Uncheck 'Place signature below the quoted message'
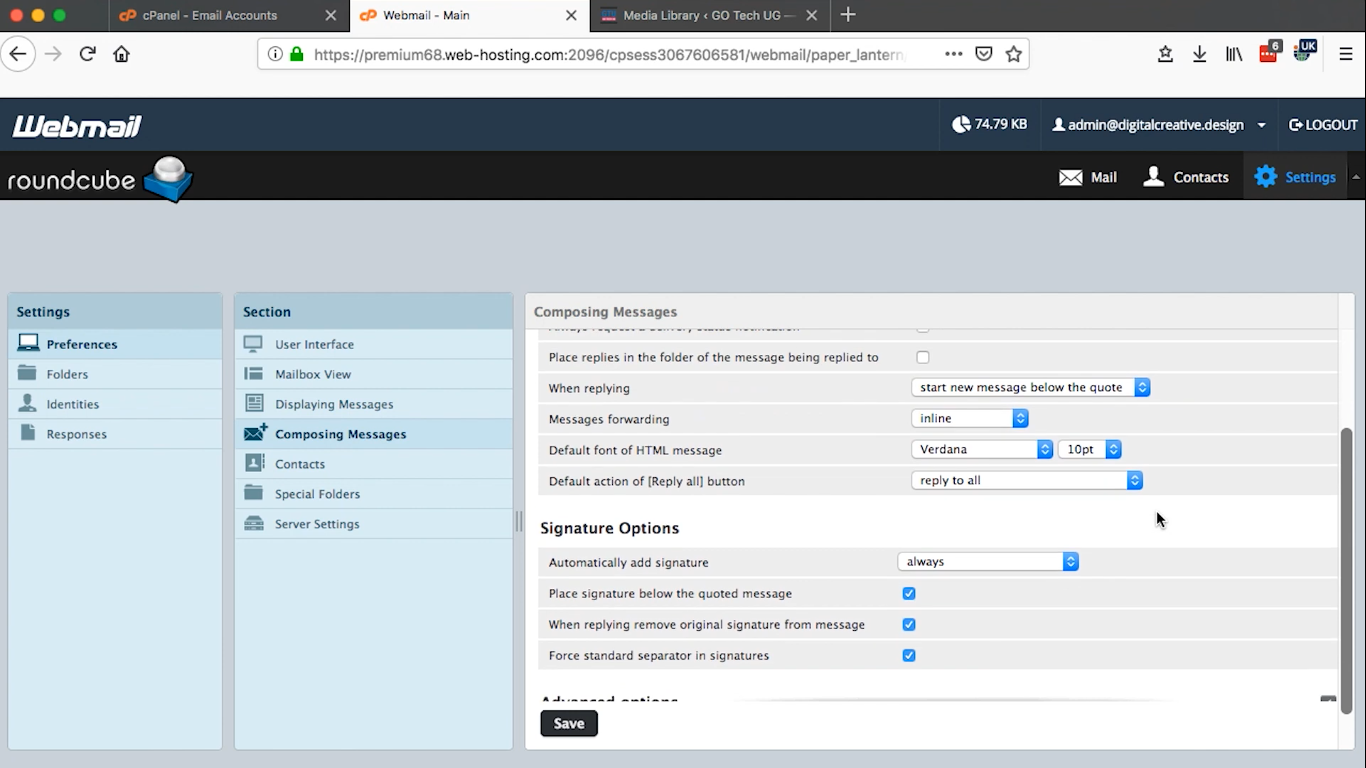1366x768 pixels. 909,593
